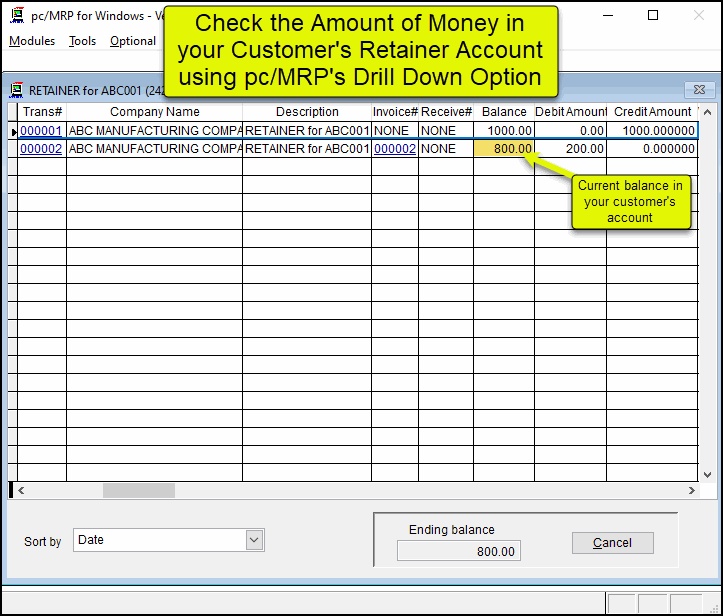
Task: Select the 0.000000 credit amount cell
Action: (652, 148)
